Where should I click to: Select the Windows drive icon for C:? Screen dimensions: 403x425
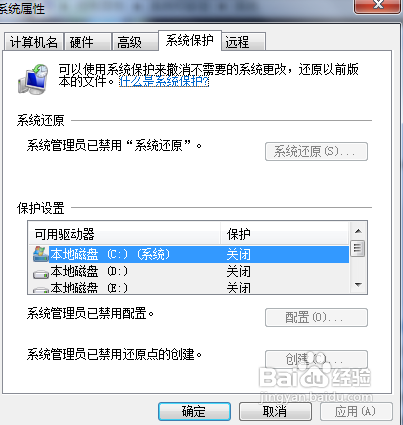click(x=40, y=254)
